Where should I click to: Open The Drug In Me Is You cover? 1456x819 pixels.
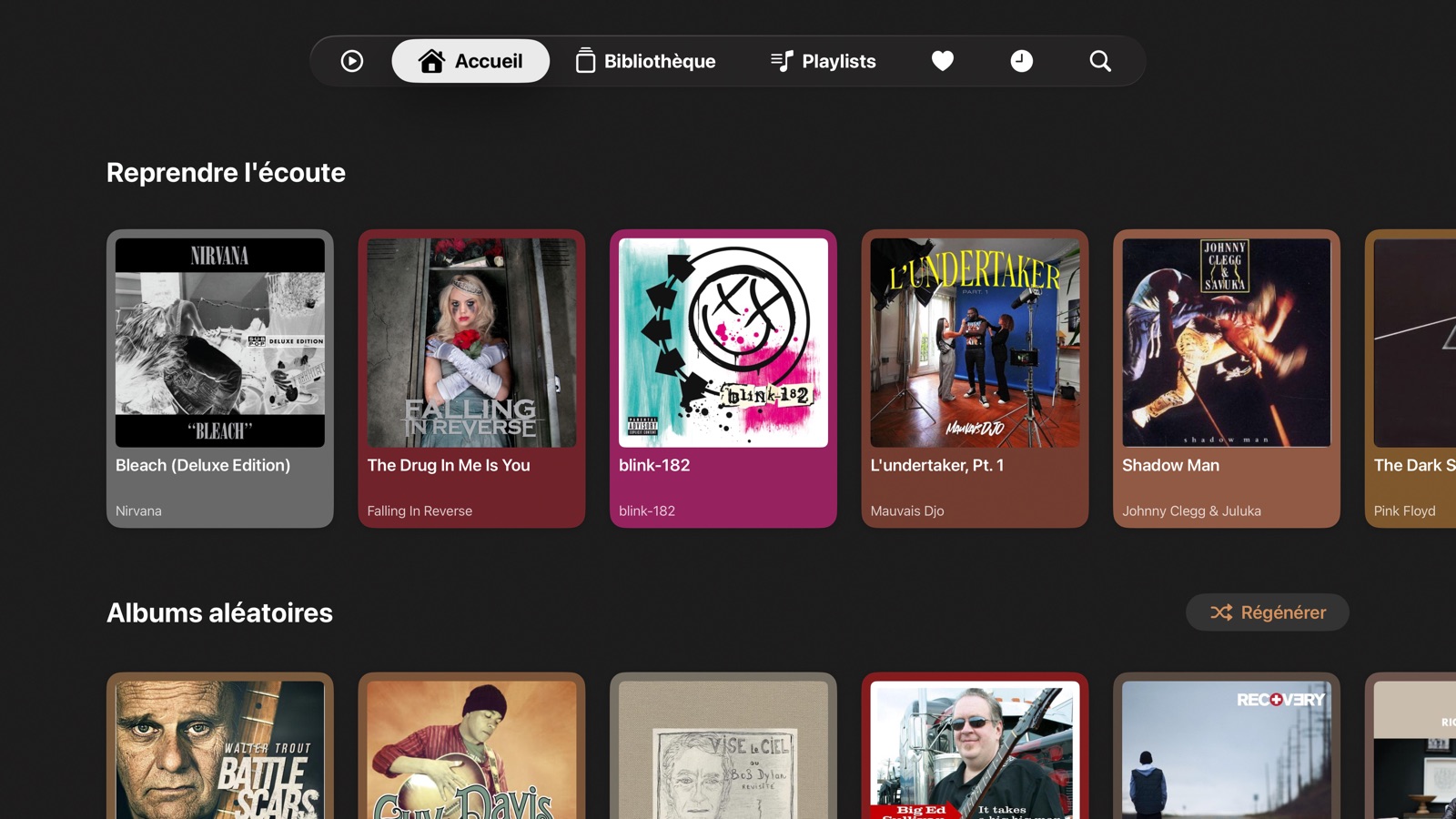point(471,343)
